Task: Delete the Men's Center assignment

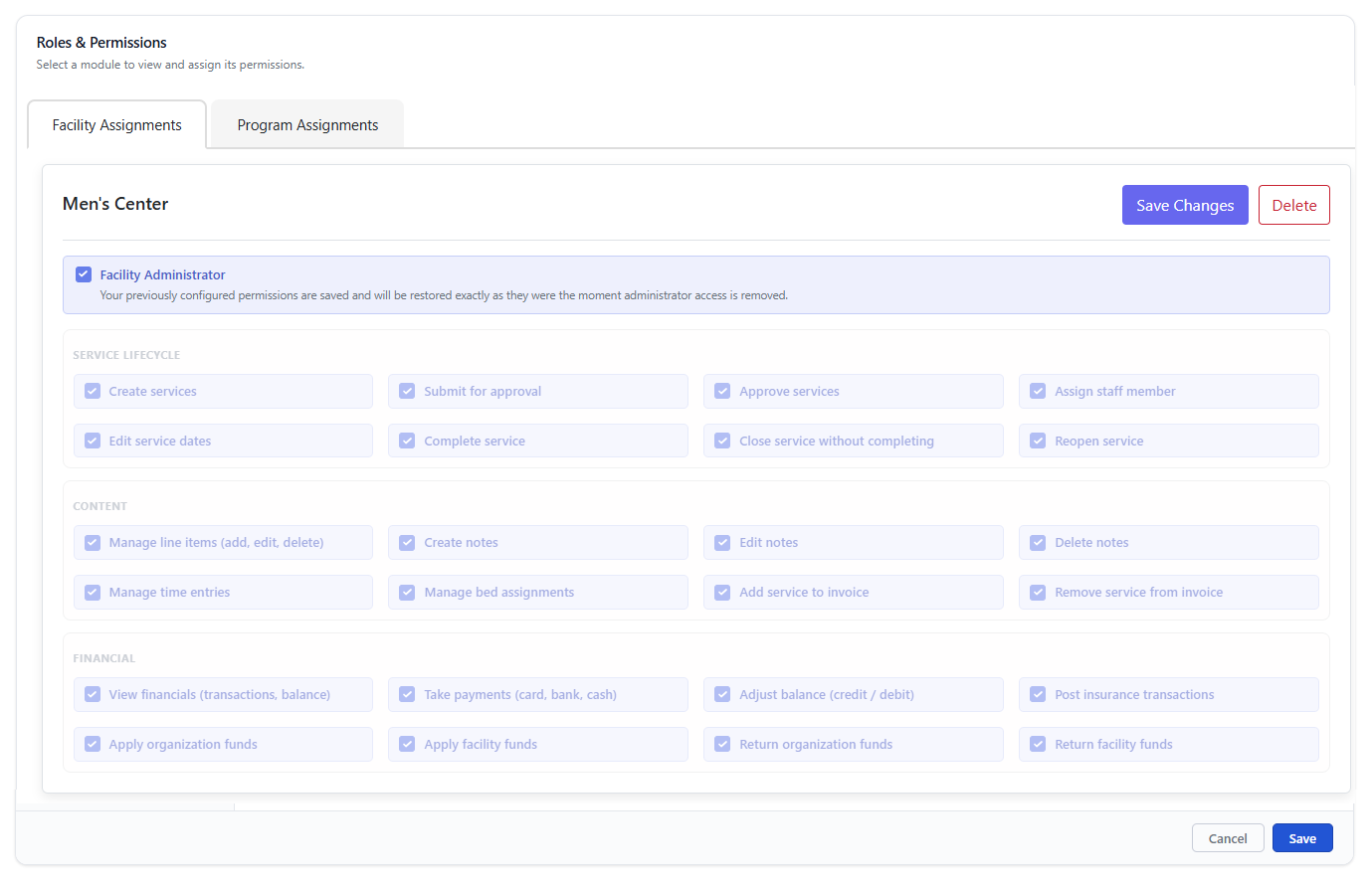Action: 1293,205
